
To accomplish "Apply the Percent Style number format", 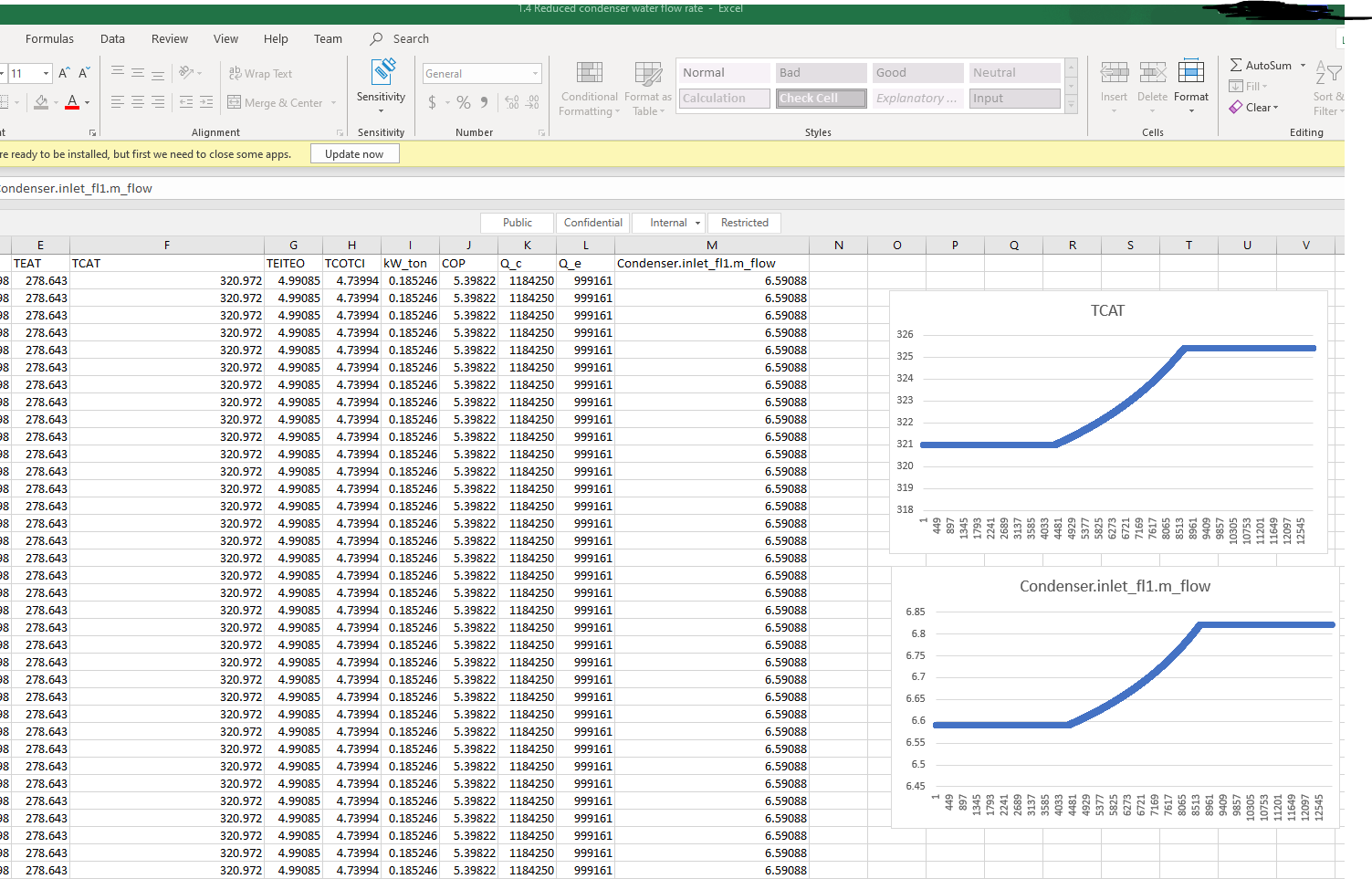I will click(464, 102).
